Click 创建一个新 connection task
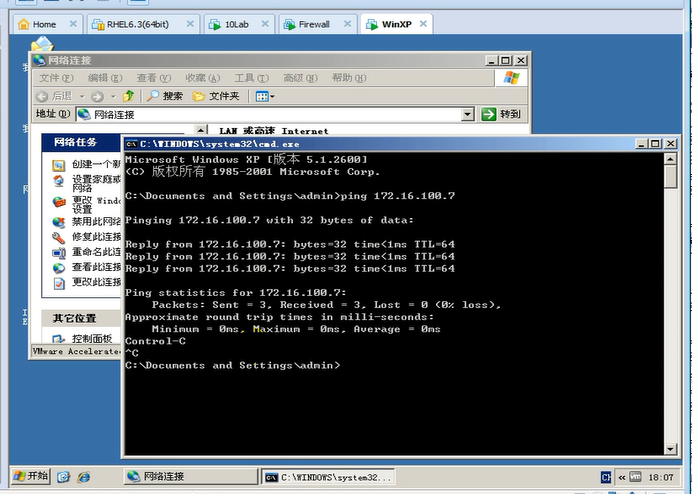This screenshot has height=494, width=692. pos(96,164)
